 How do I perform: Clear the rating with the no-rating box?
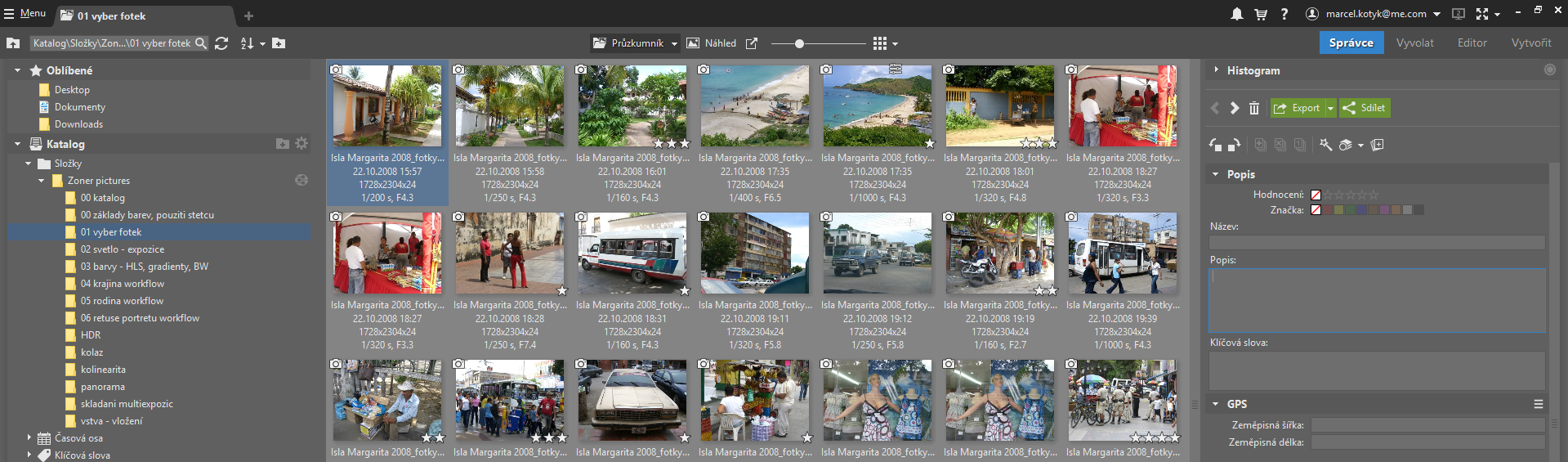click(1316, 195)
